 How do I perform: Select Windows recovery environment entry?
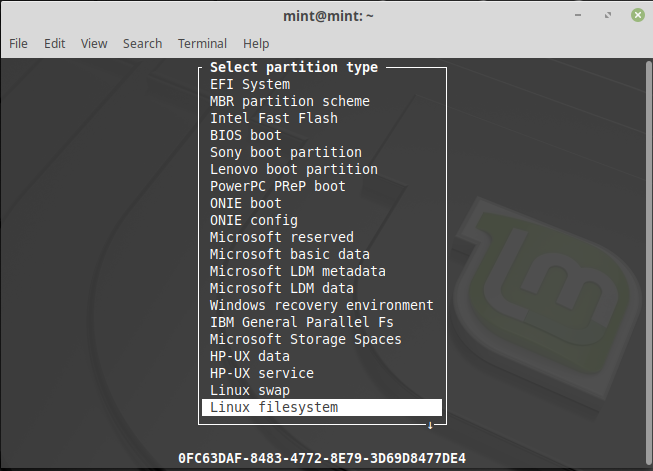click(322, 305)
